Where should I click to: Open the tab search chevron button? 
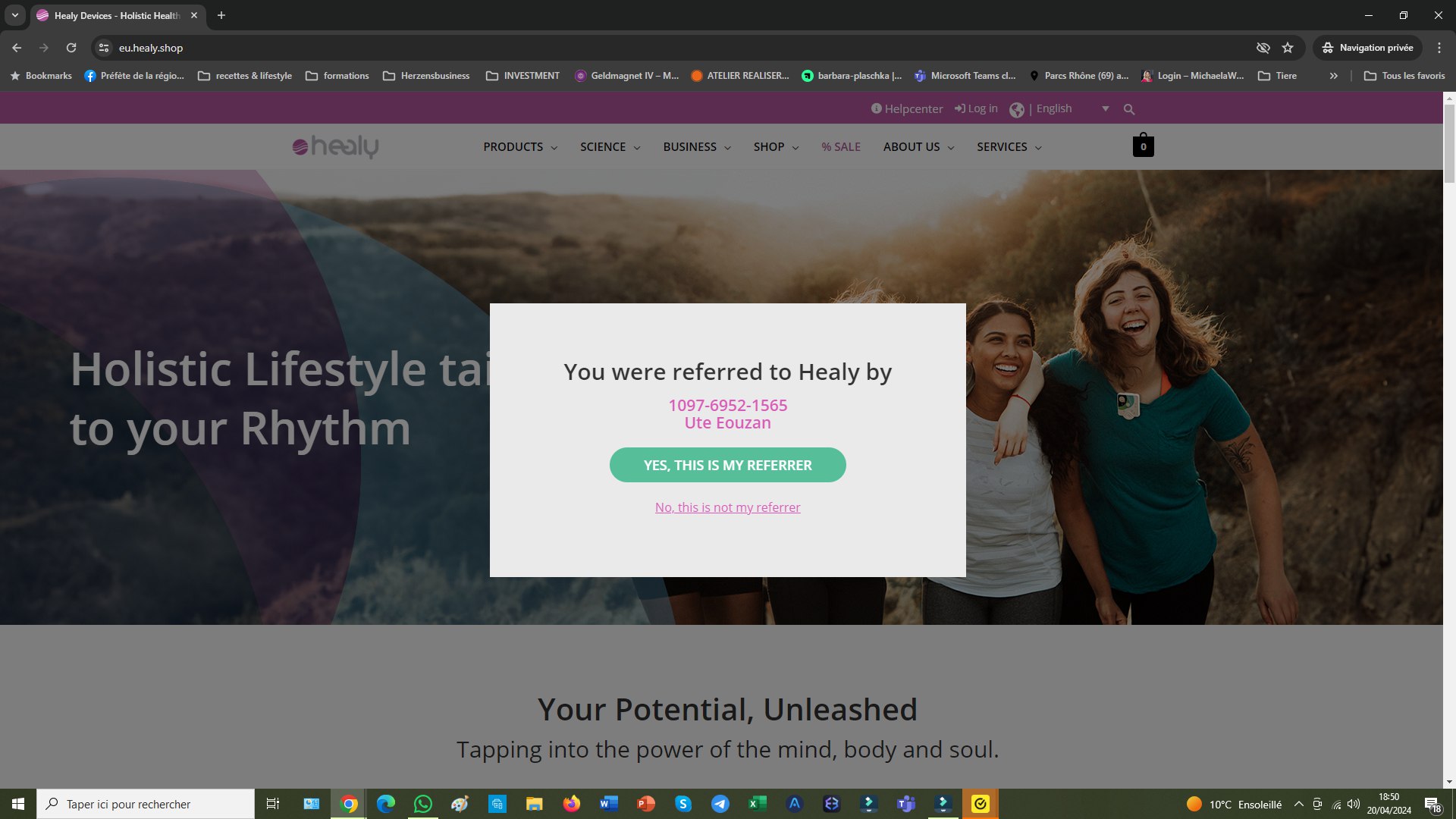tap(14, 15)
